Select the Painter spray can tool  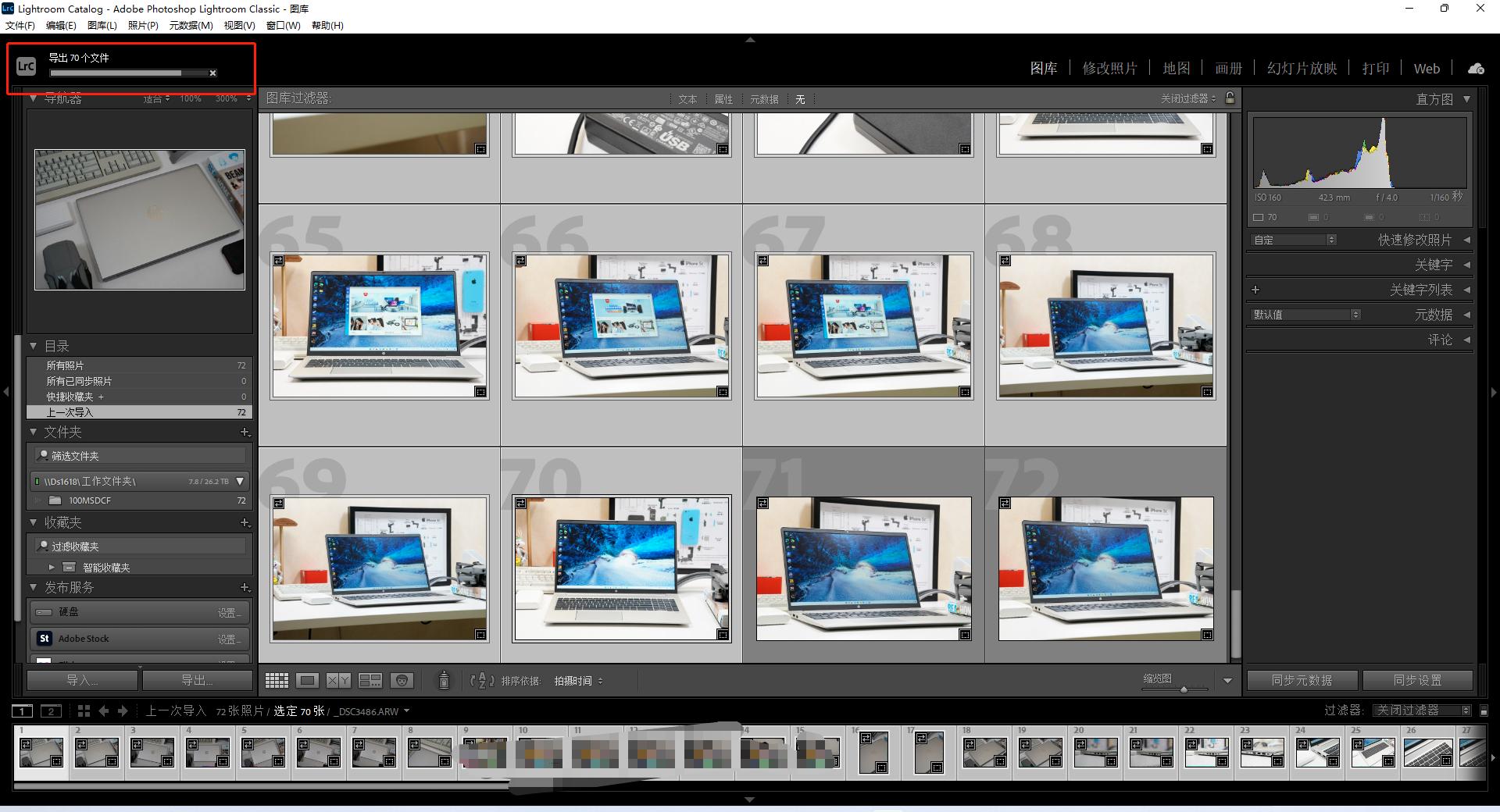click(x=444, y=681)
